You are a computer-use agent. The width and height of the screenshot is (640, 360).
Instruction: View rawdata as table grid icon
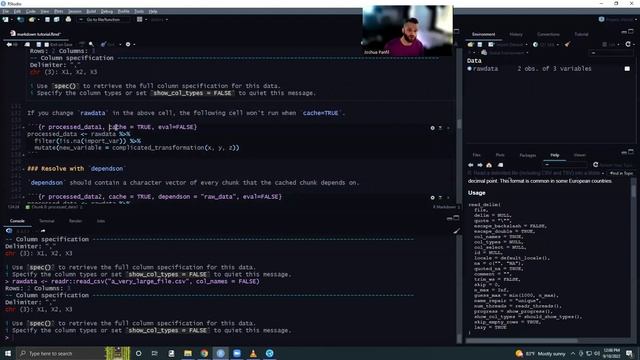[627, 69]
